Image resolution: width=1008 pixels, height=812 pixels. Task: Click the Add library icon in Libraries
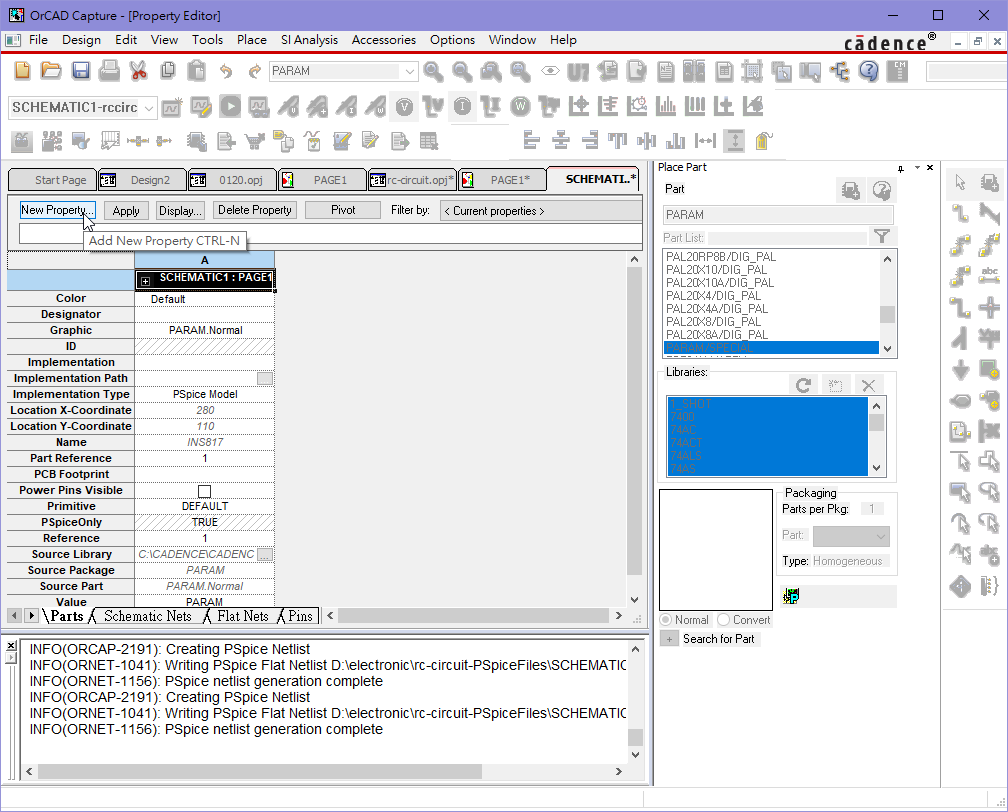(836, 385)
